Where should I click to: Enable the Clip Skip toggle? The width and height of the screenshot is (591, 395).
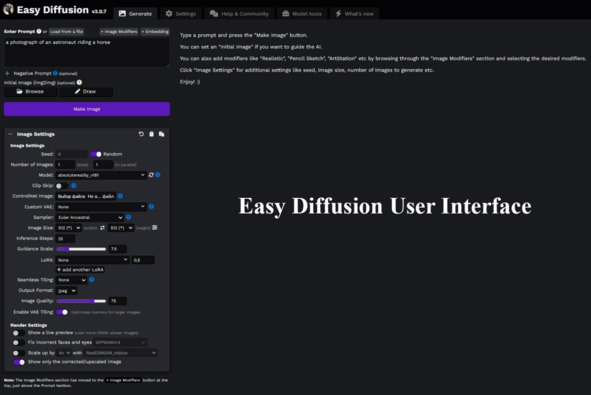click(62, 186)
